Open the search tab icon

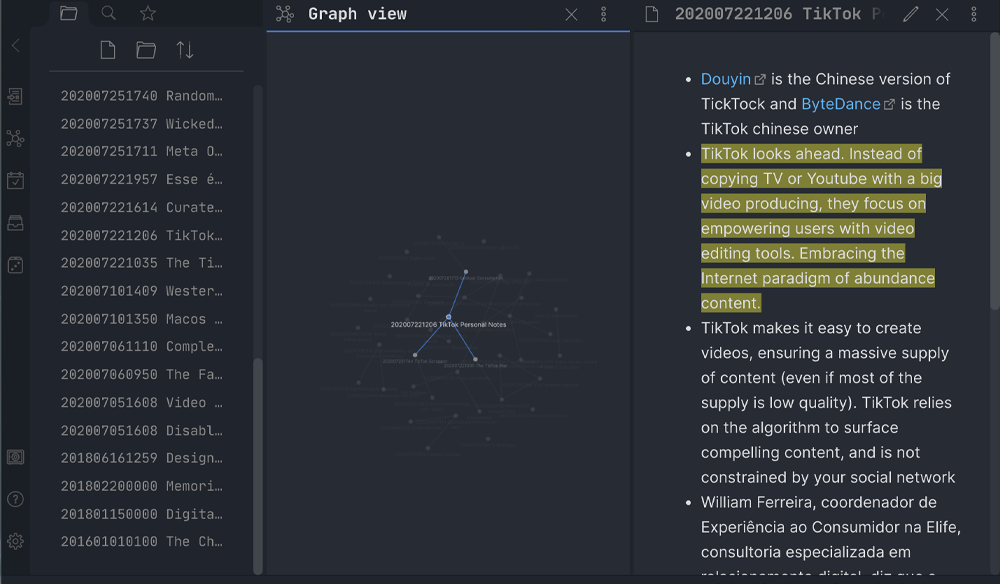click(x=108, y=13)
